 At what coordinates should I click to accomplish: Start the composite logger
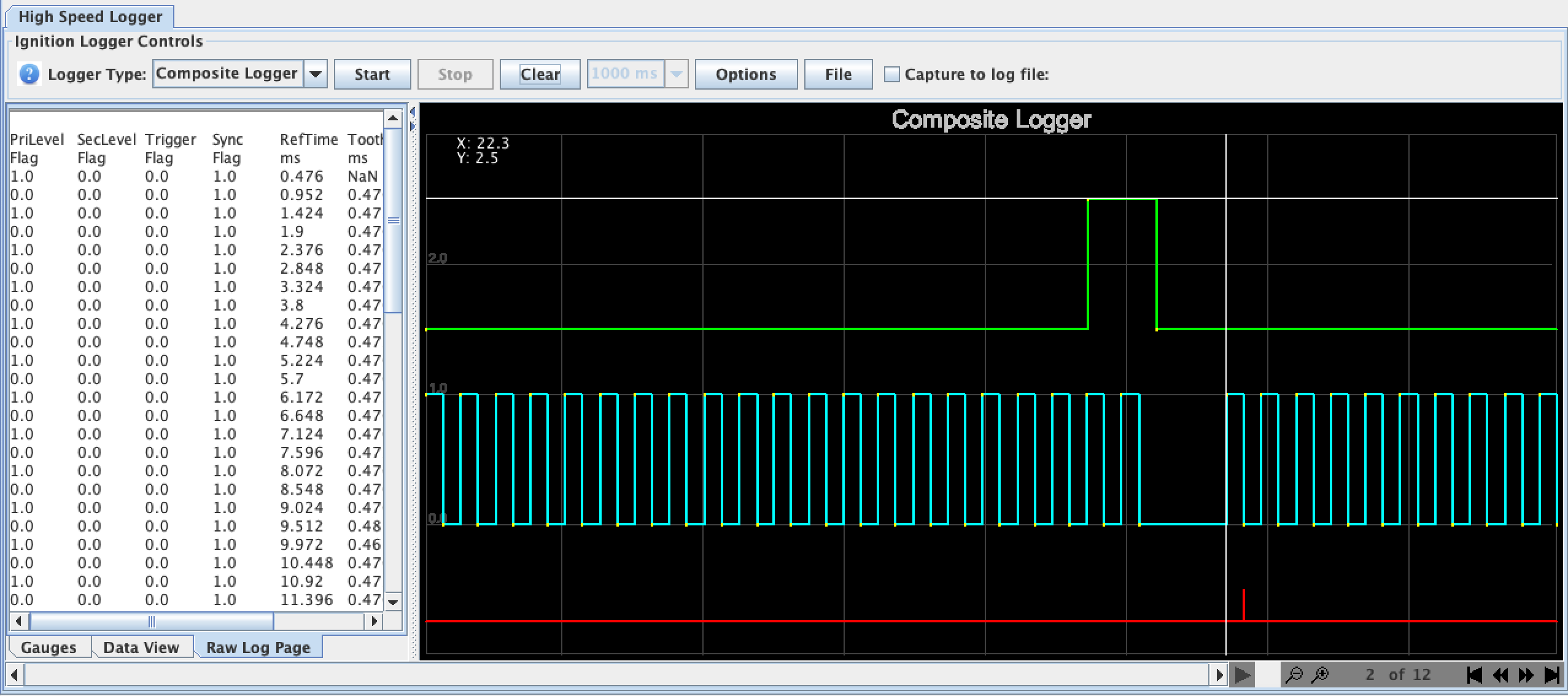[x=372, y=74]
